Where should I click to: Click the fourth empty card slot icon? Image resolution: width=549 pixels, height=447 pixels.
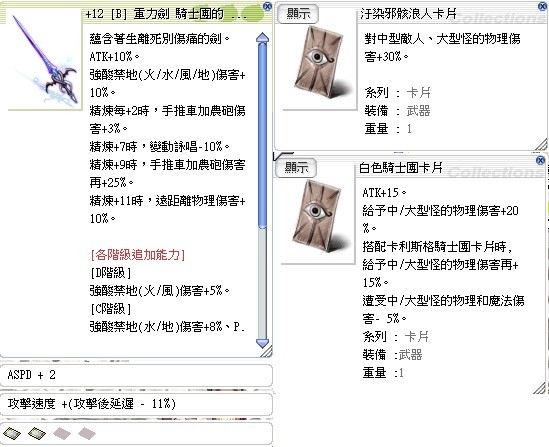click(87, 434)
